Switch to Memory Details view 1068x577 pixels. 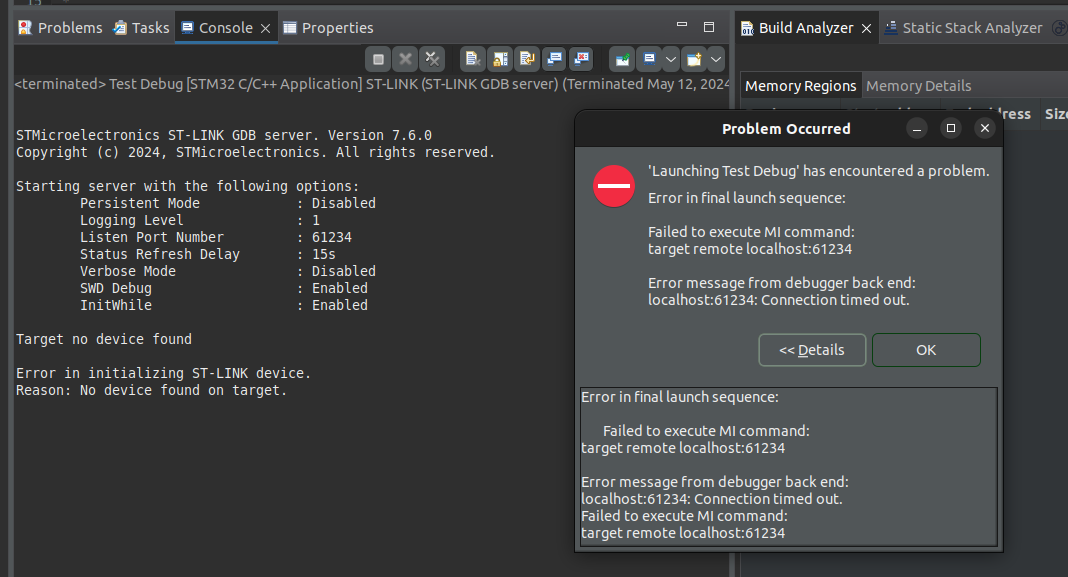point(918,86)
